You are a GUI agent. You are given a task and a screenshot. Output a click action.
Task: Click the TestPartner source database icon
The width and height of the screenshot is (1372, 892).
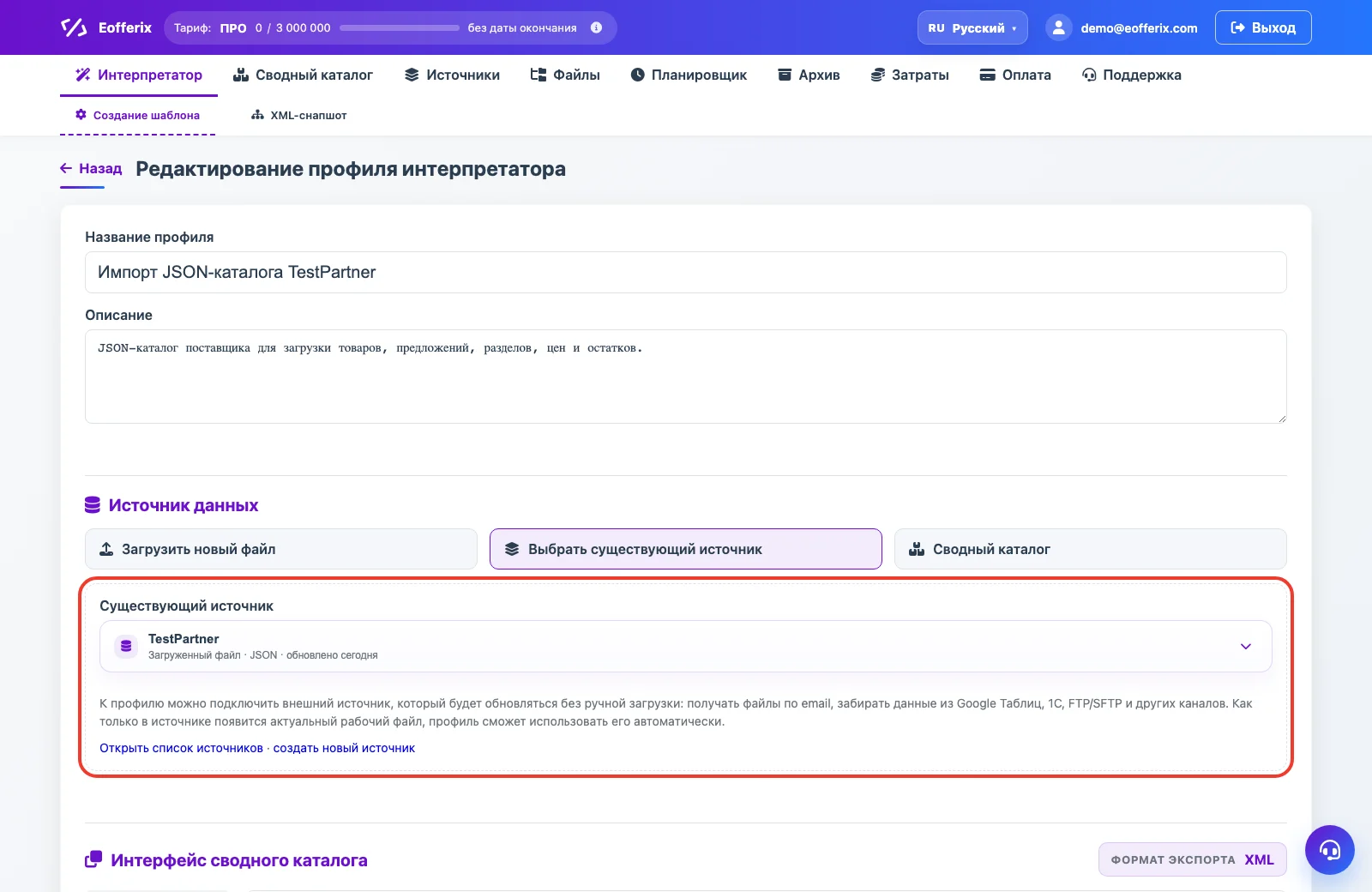pos(126,646)
